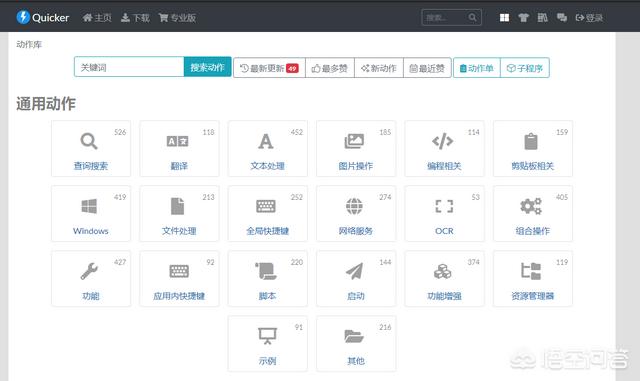
Task: Focus the 关键词 keyword input field
Action: 129,67
